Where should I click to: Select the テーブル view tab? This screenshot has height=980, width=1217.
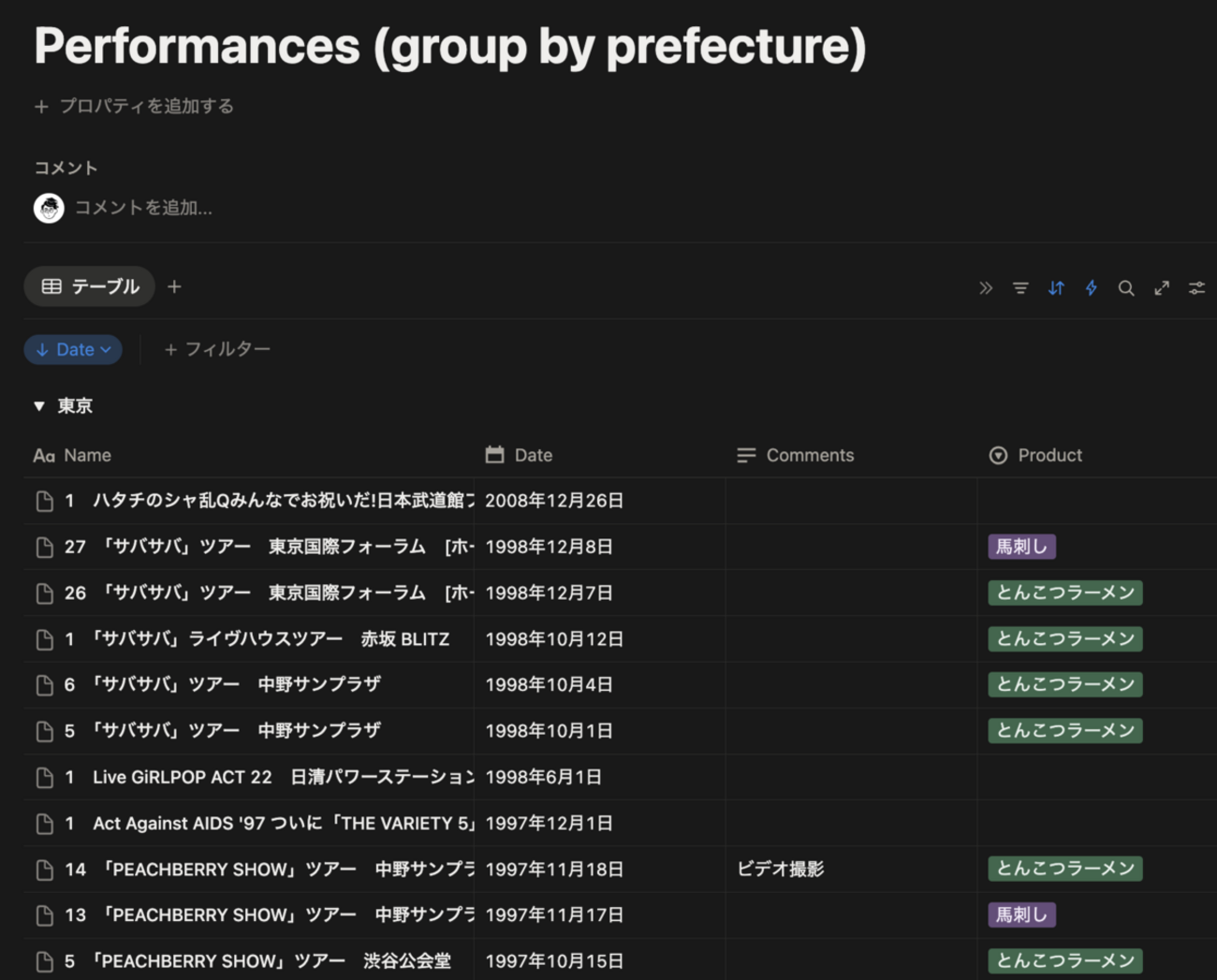[90, 286]
